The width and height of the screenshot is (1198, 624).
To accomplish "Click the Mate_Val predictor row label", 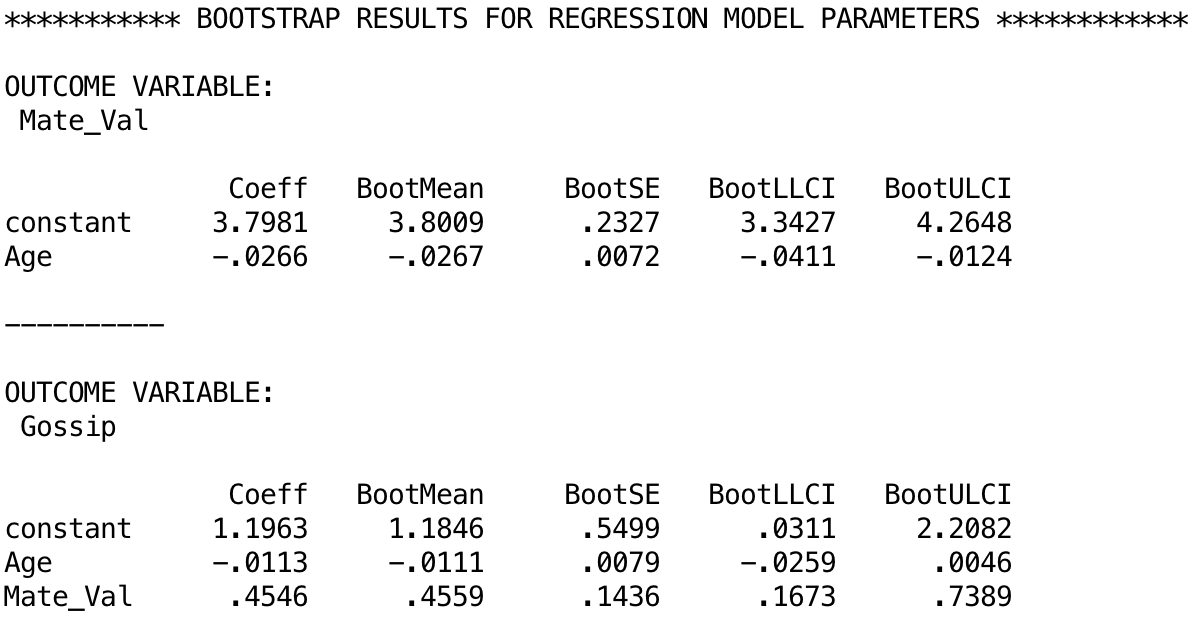I will [x=67, y=598].
